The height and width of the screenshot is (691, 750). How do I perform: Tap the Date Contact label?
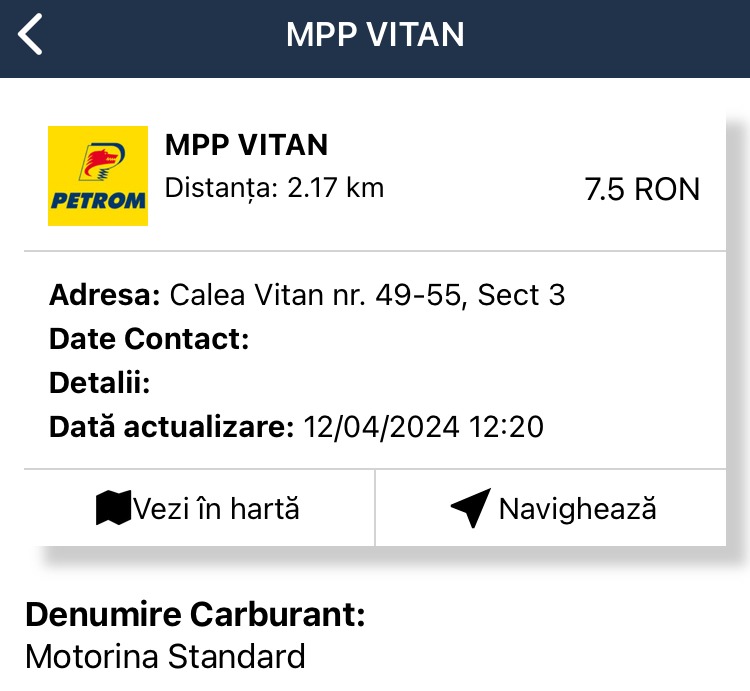tap(149, 339)
